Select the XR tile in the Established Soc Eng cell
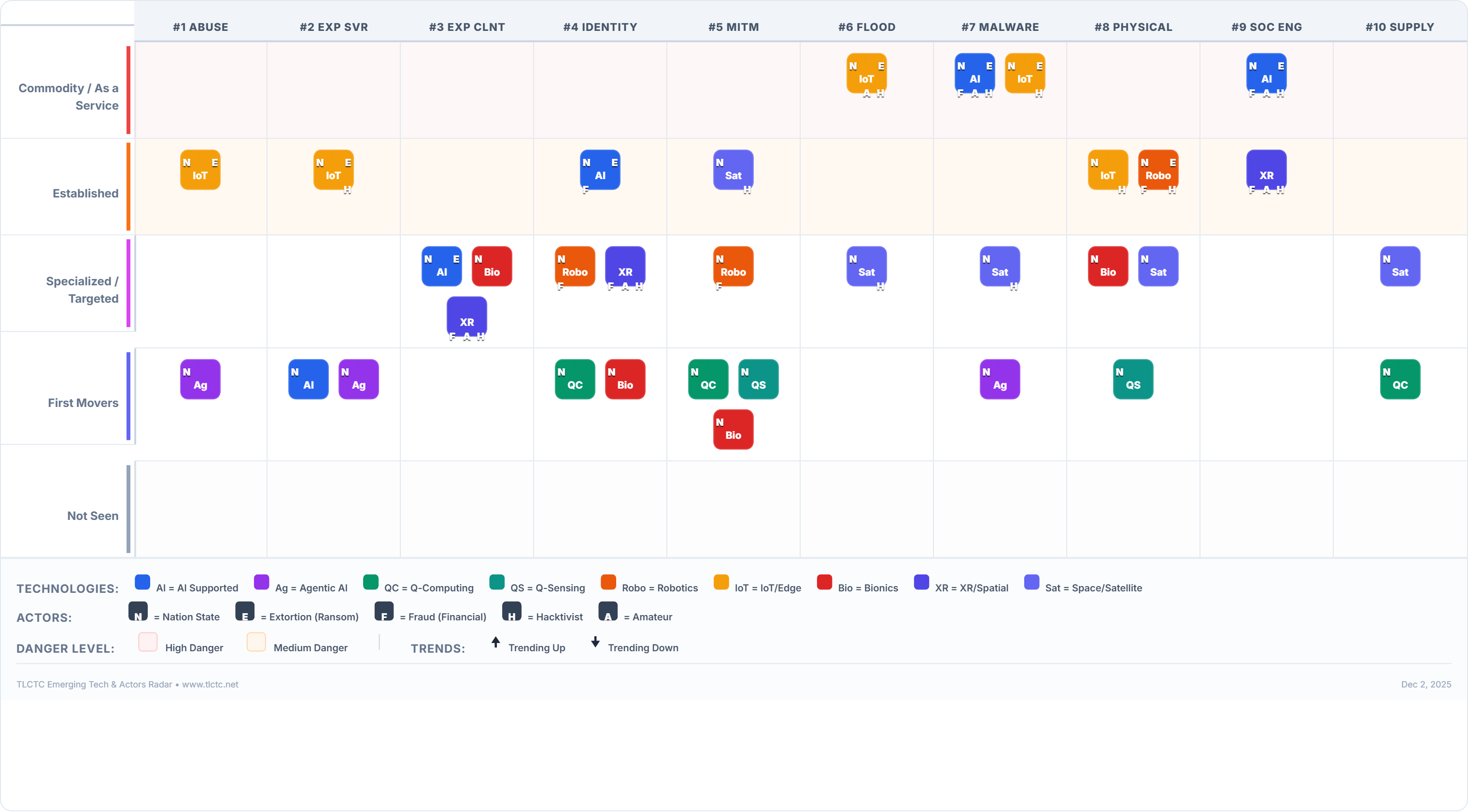The height and width of the screenshot is (812, 1468). point(1266,170)
